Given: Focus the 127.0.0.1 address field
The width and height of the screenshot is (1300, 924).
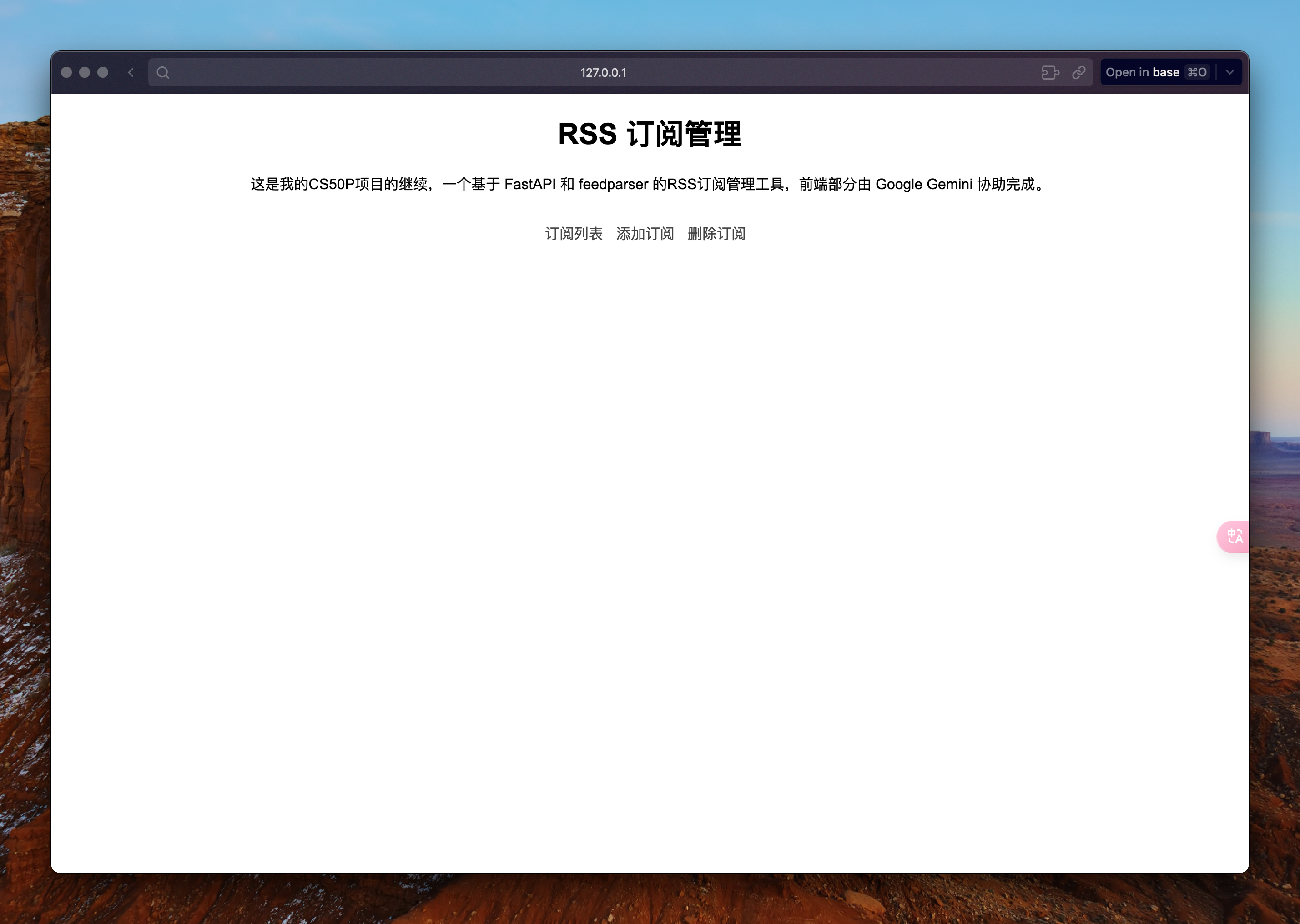Looking at the screenshot, I should [x=603, y=72].
